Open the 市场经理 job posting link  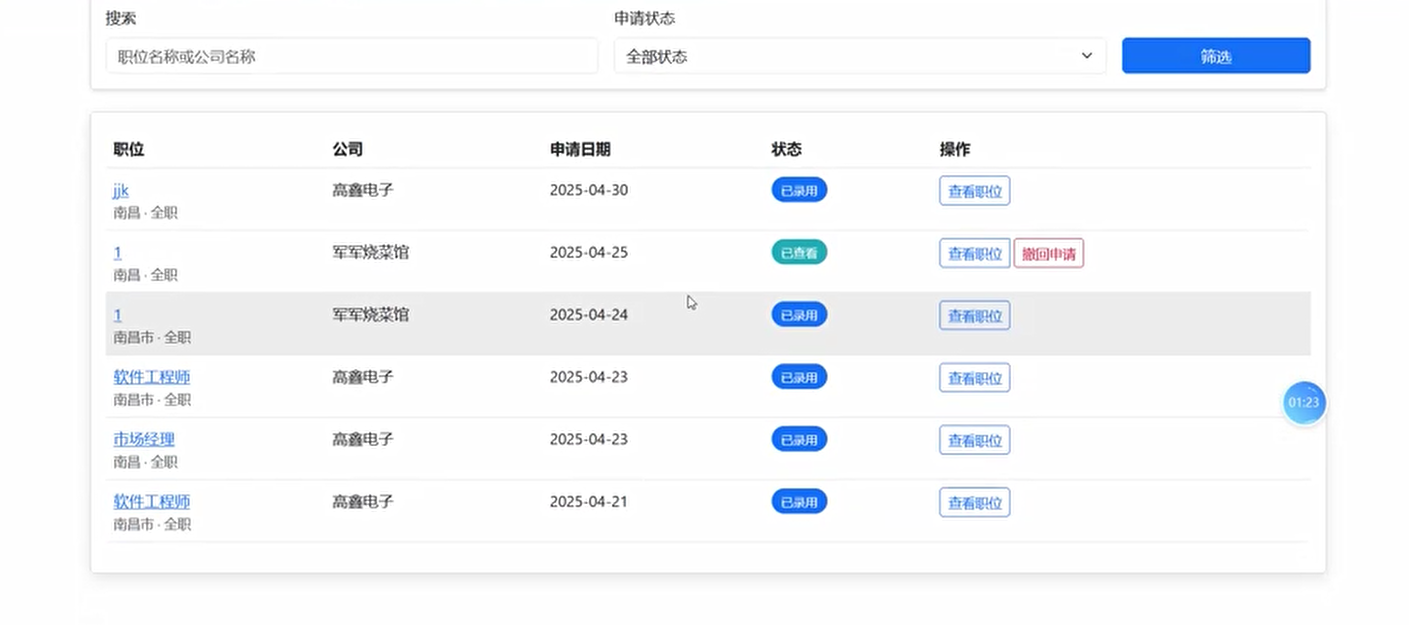click(x=144, y=439)
